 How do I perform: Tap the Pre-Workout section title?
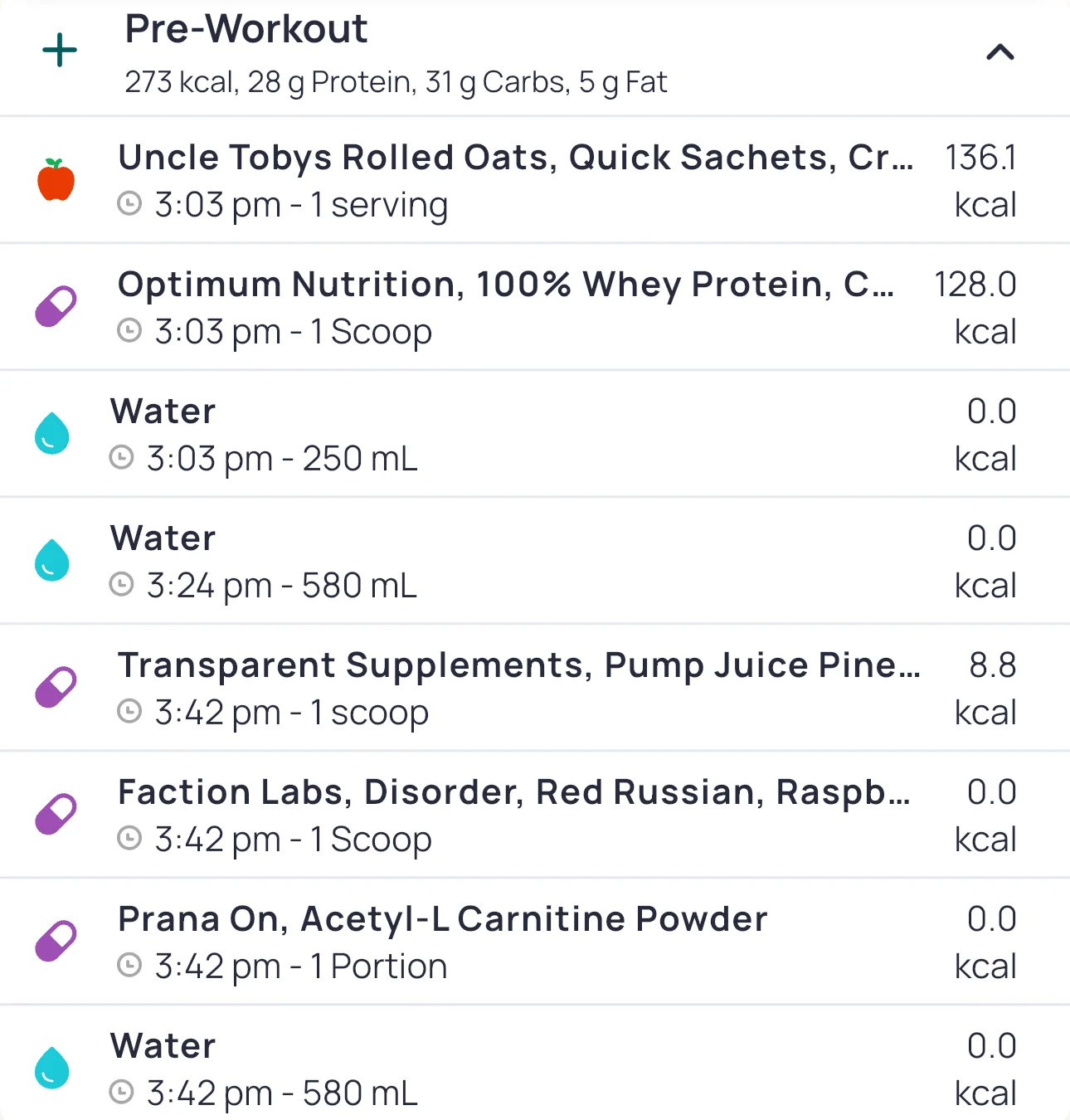pos(246,30)
